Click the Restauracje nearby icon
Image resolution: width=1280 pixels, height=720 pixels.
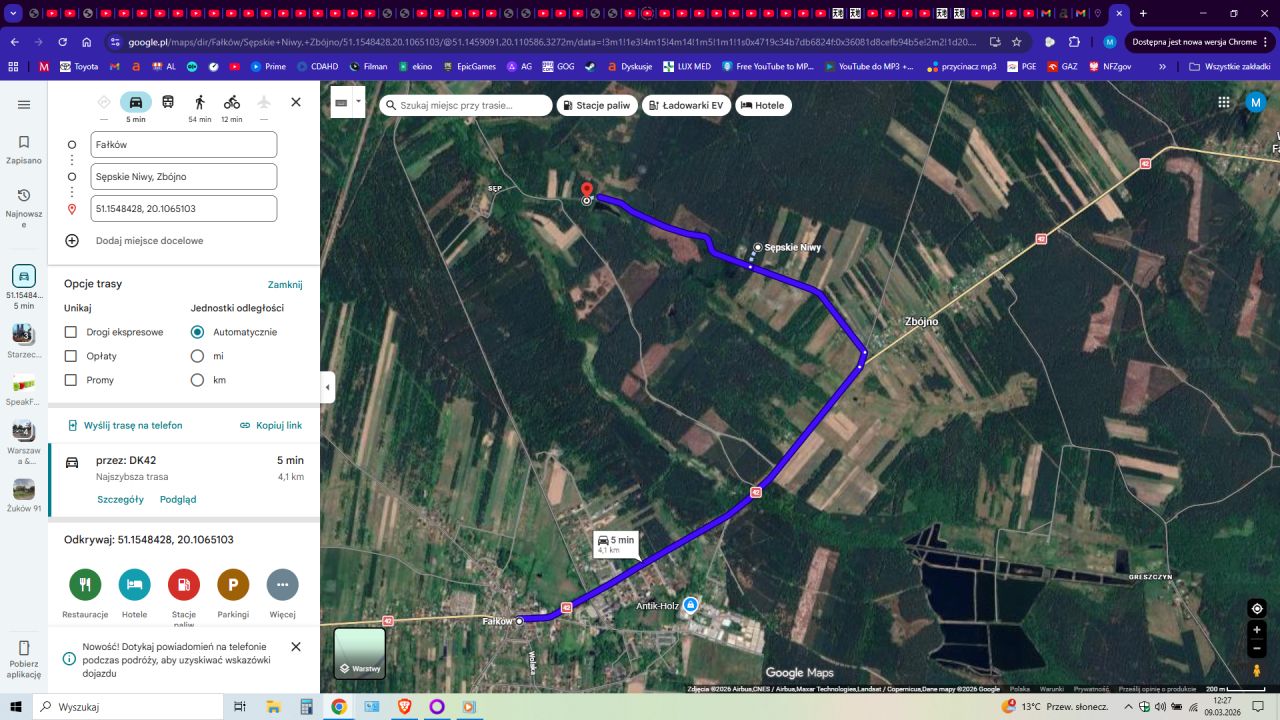click(85, 585)
